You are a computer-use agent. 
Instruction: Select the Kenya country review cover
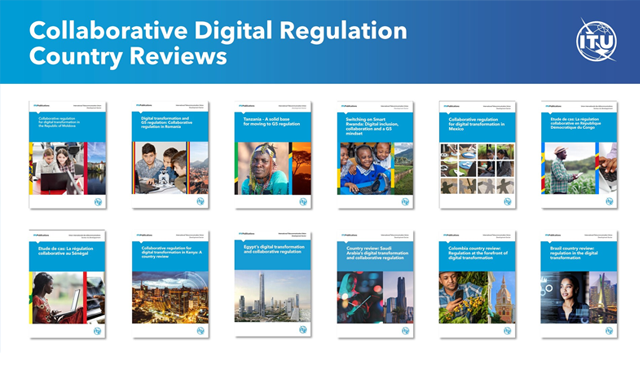[x=170, y=284]
